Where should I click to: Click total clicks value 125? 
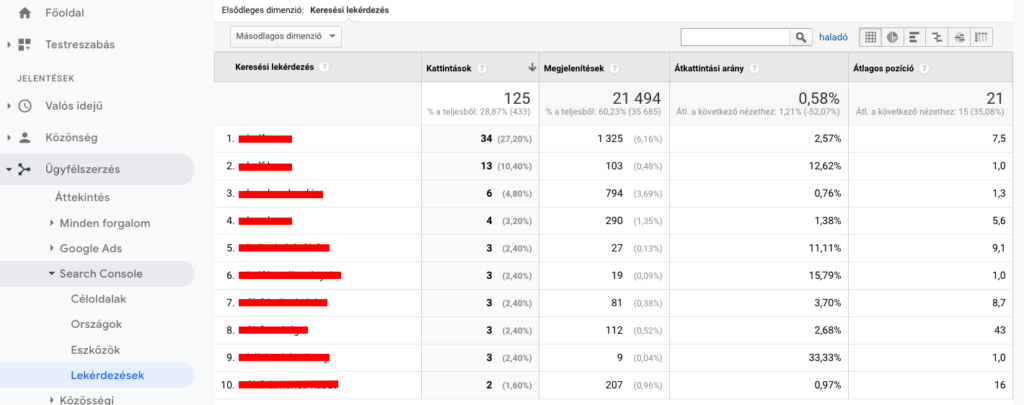point(517,99)
